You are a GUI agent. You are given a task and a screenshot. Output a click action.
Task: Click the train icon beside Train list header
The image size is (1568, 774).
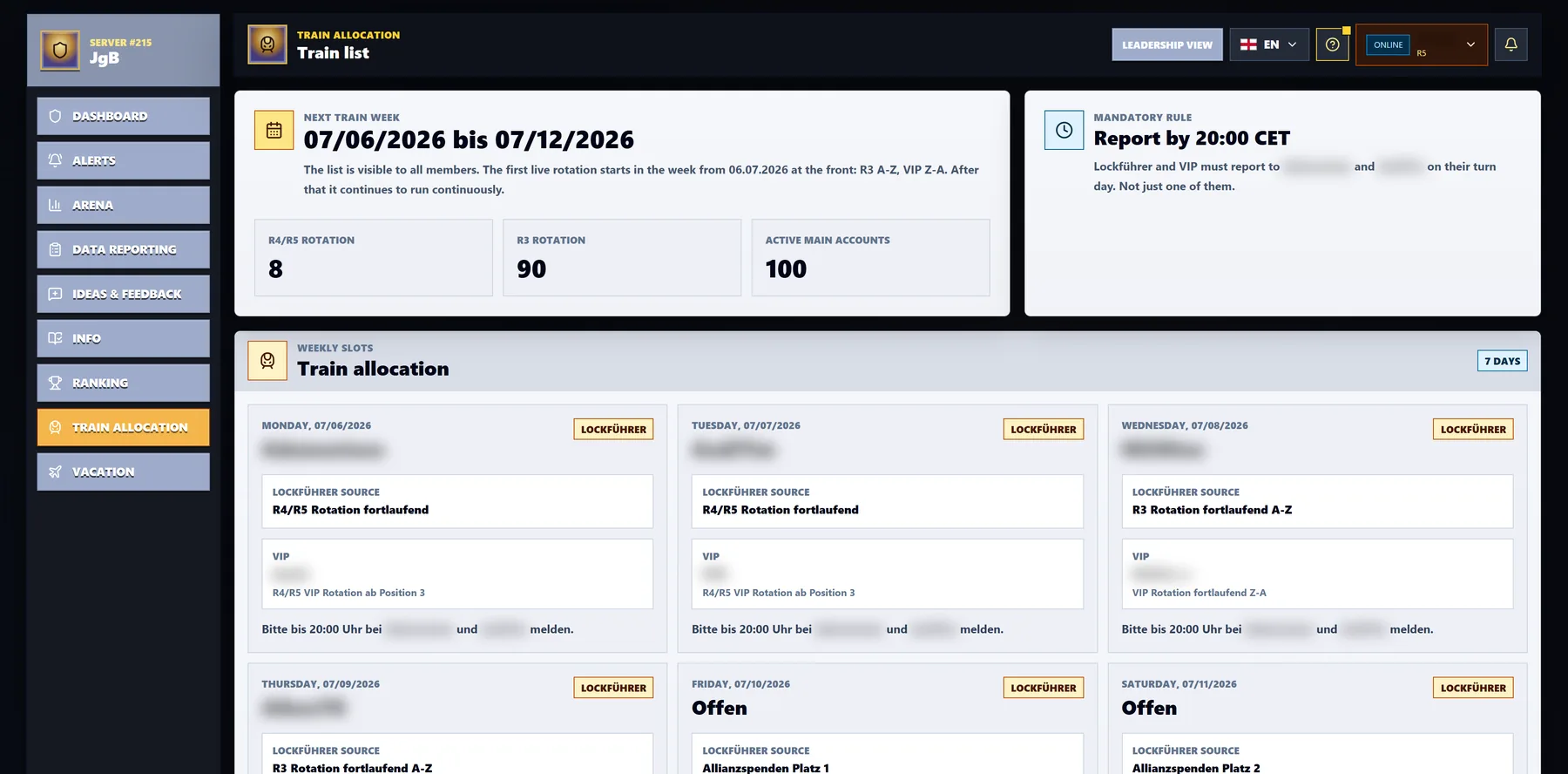tap(267, 44)
